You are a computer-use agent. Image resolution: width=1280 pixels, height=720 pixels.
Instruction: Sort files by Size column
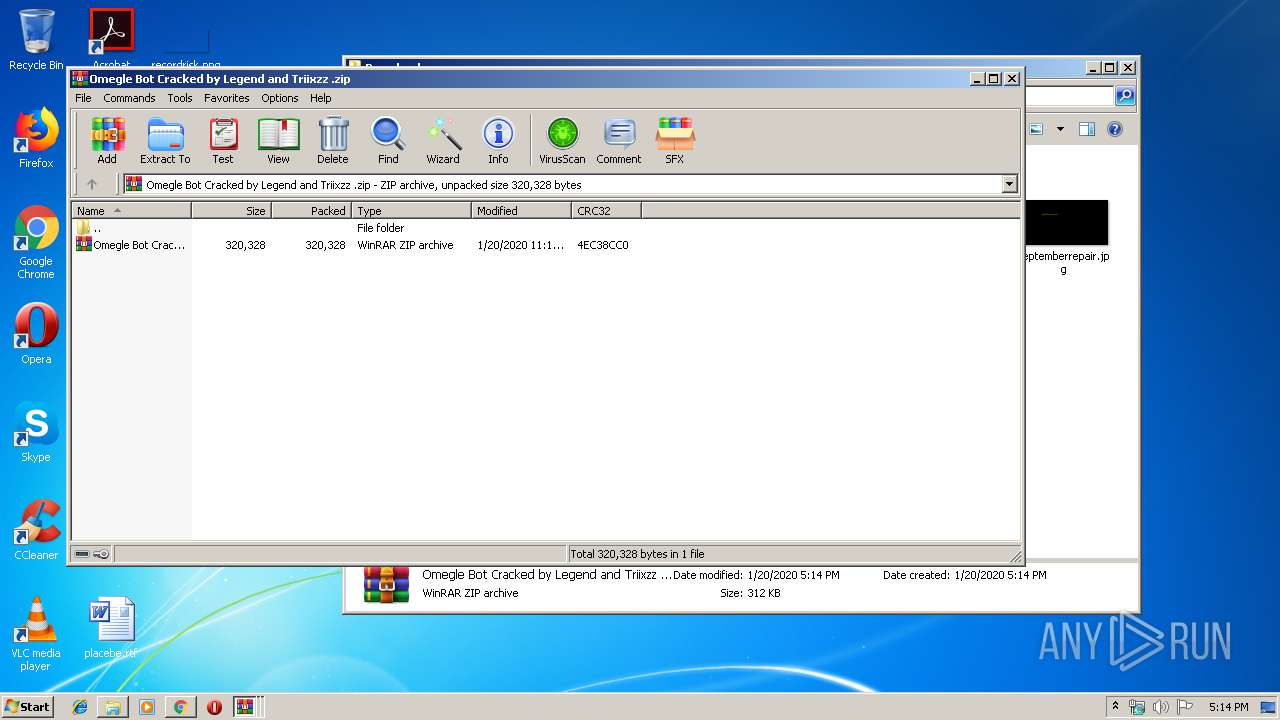pos(231,211)
